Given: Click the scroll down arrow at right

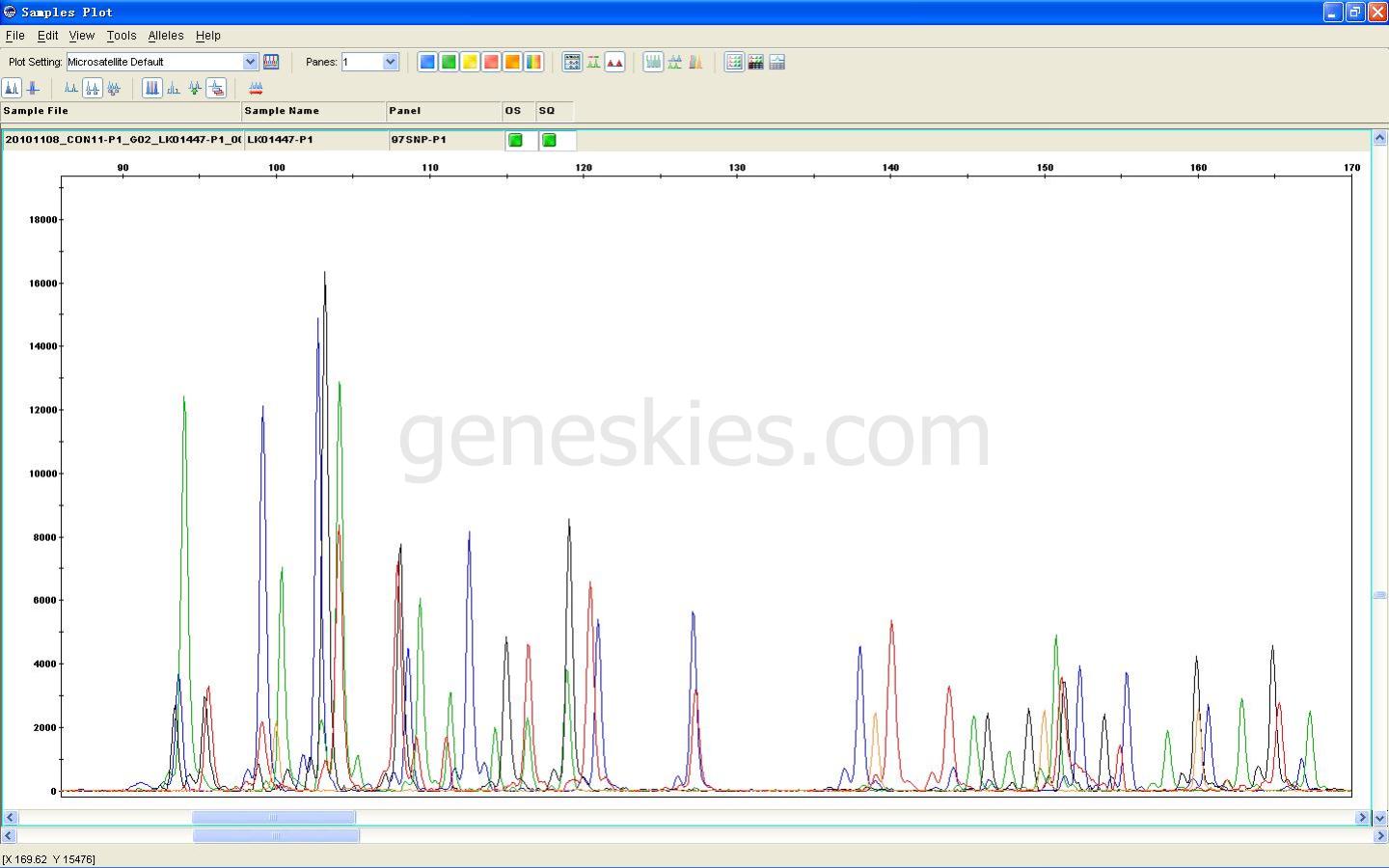Looking at the screenshot, I should pyautogui.click(x=1379, y=818).
